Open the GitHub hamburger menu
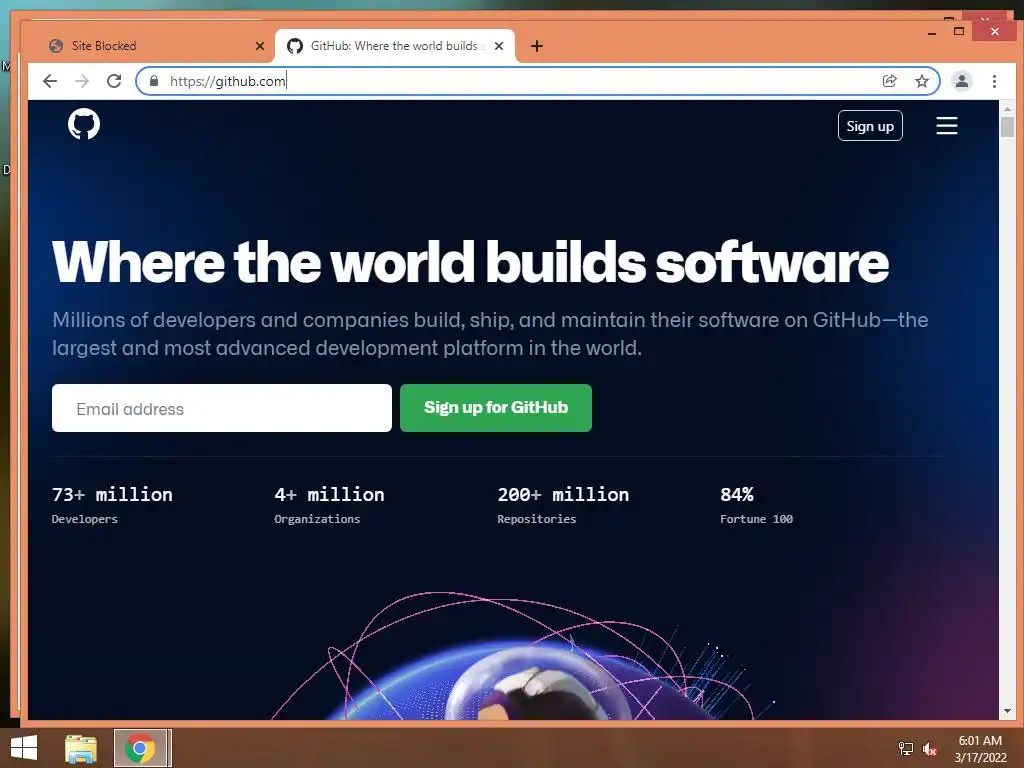This screenshot has width=1024, height=768. click(946, 125)
